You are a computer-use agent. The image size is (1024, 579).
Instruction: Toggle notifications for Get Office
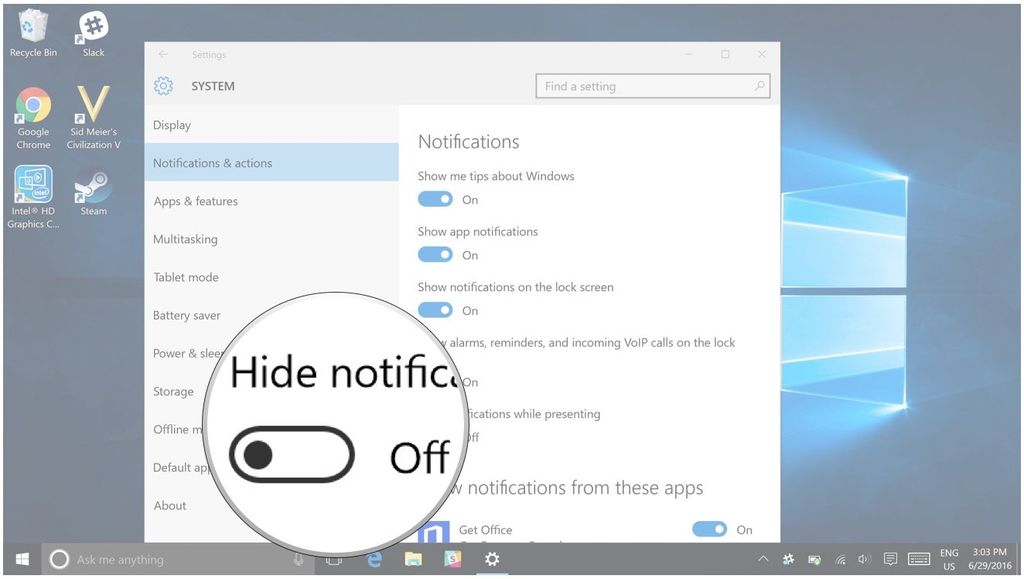[709, 529]
